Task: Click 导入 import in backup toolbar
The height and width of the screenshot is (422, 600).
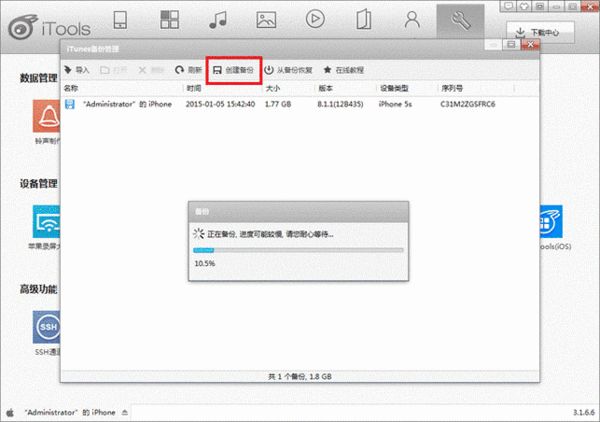Action: coord(77,70)
